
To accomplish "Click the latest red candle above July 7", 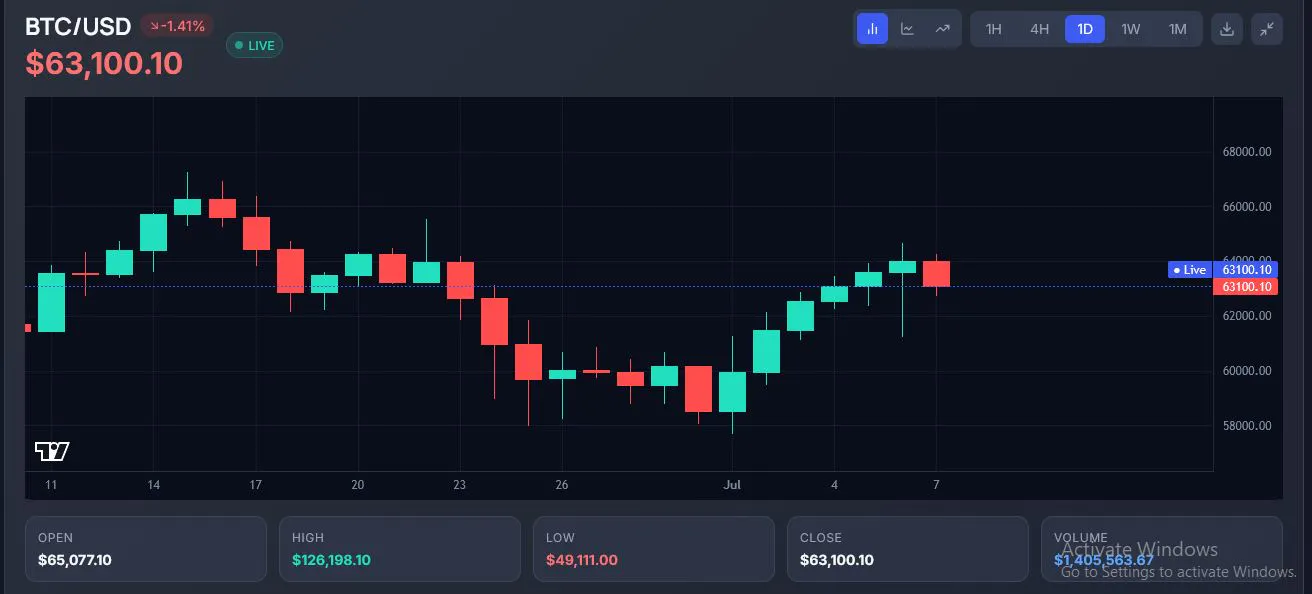I will tap(936, 274).
